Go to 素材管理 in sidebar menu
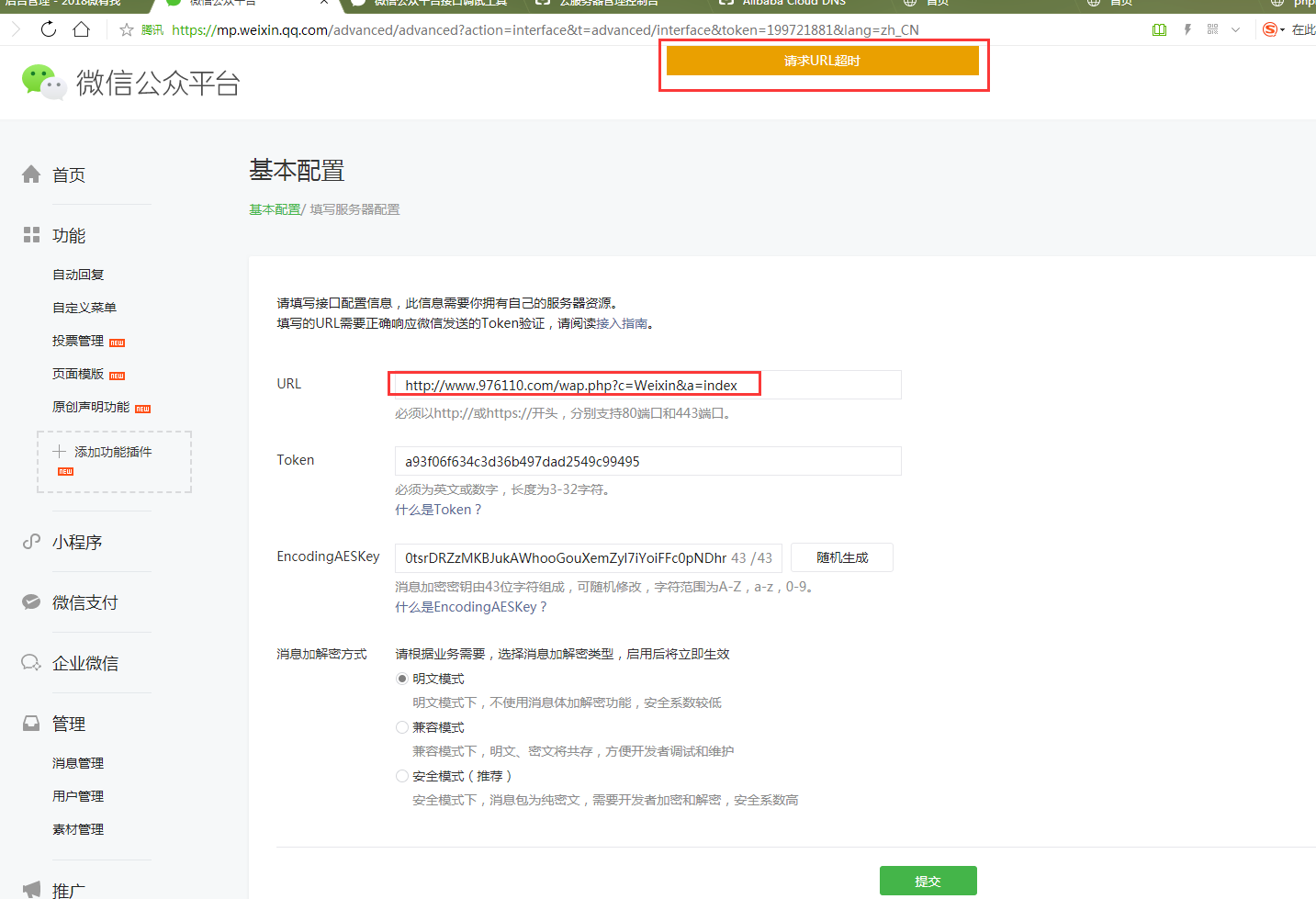Screen dimensions: 1316x899 click(78, 829)
